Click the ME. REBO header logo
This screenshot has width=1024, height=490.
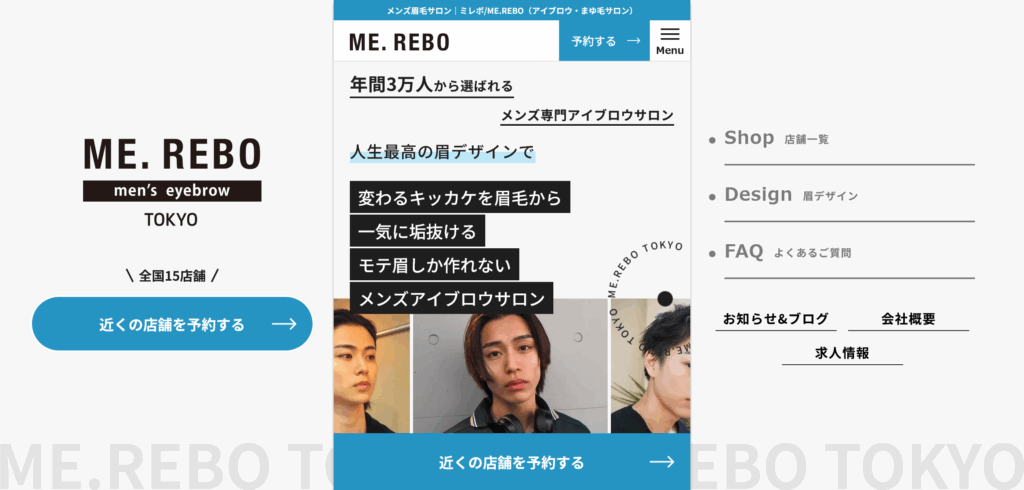[400, 42]
